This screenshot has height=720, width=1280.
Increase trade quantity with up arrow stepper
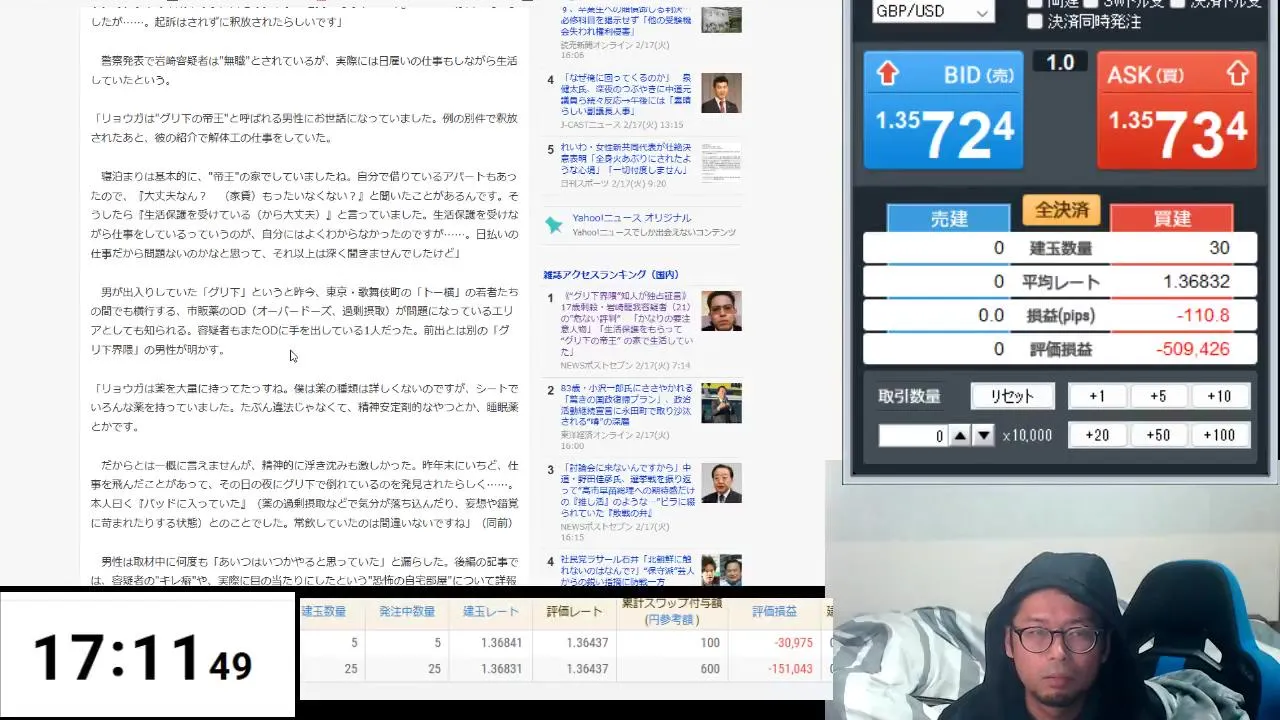click(959, 435)
